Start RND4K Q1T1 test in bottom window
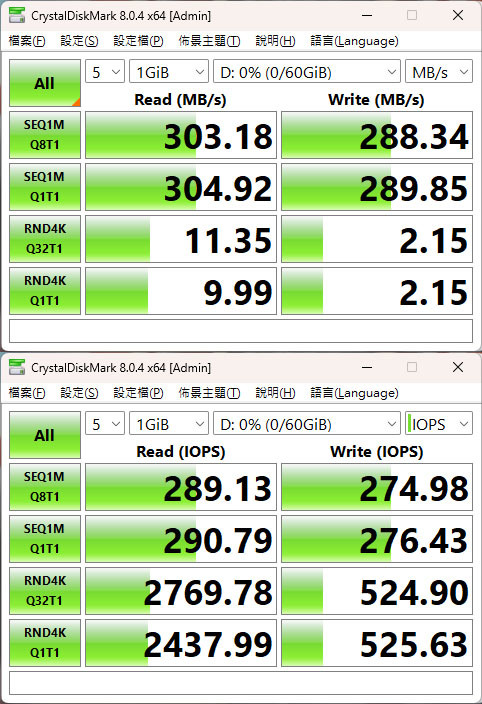Screen dimensions: 482x704 (x=45, y=643)
